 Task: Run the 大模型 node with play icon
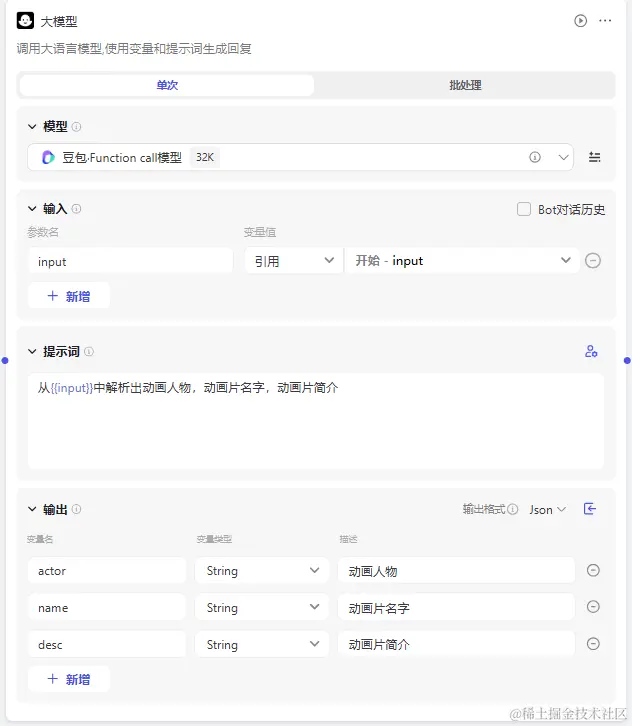tap(580, 21)
